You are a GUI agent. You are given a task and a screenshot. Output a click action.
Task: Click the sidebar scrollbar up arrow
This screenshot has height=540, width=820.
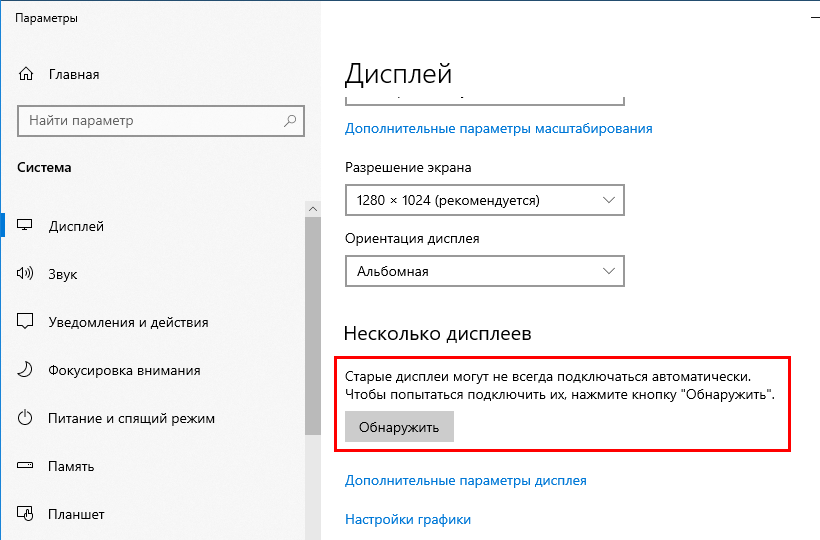point(312,207)
